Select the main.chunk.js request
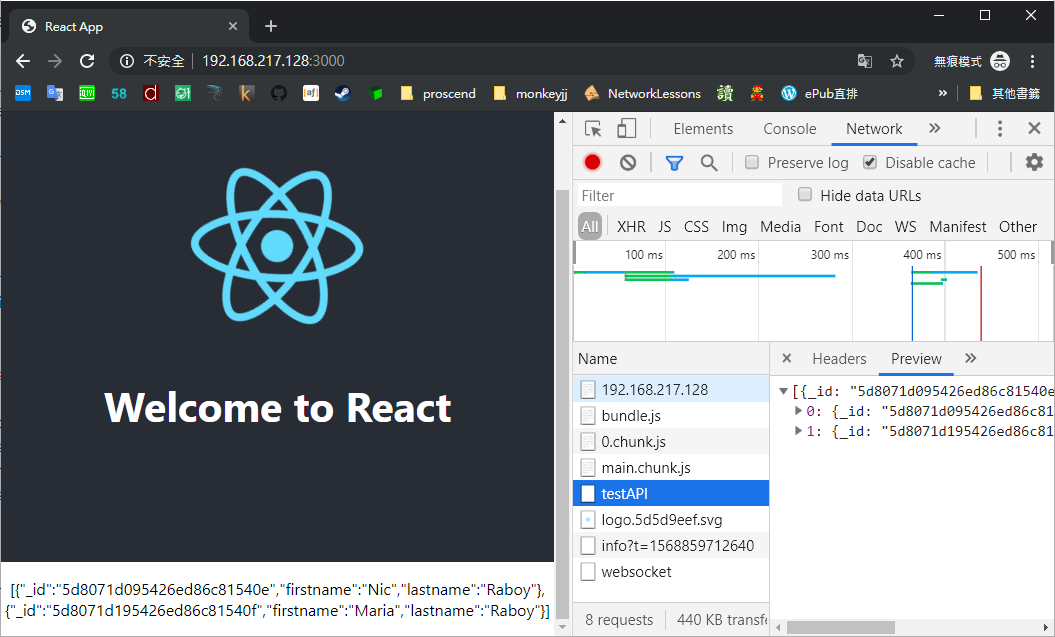 click(x=671, y=467)
